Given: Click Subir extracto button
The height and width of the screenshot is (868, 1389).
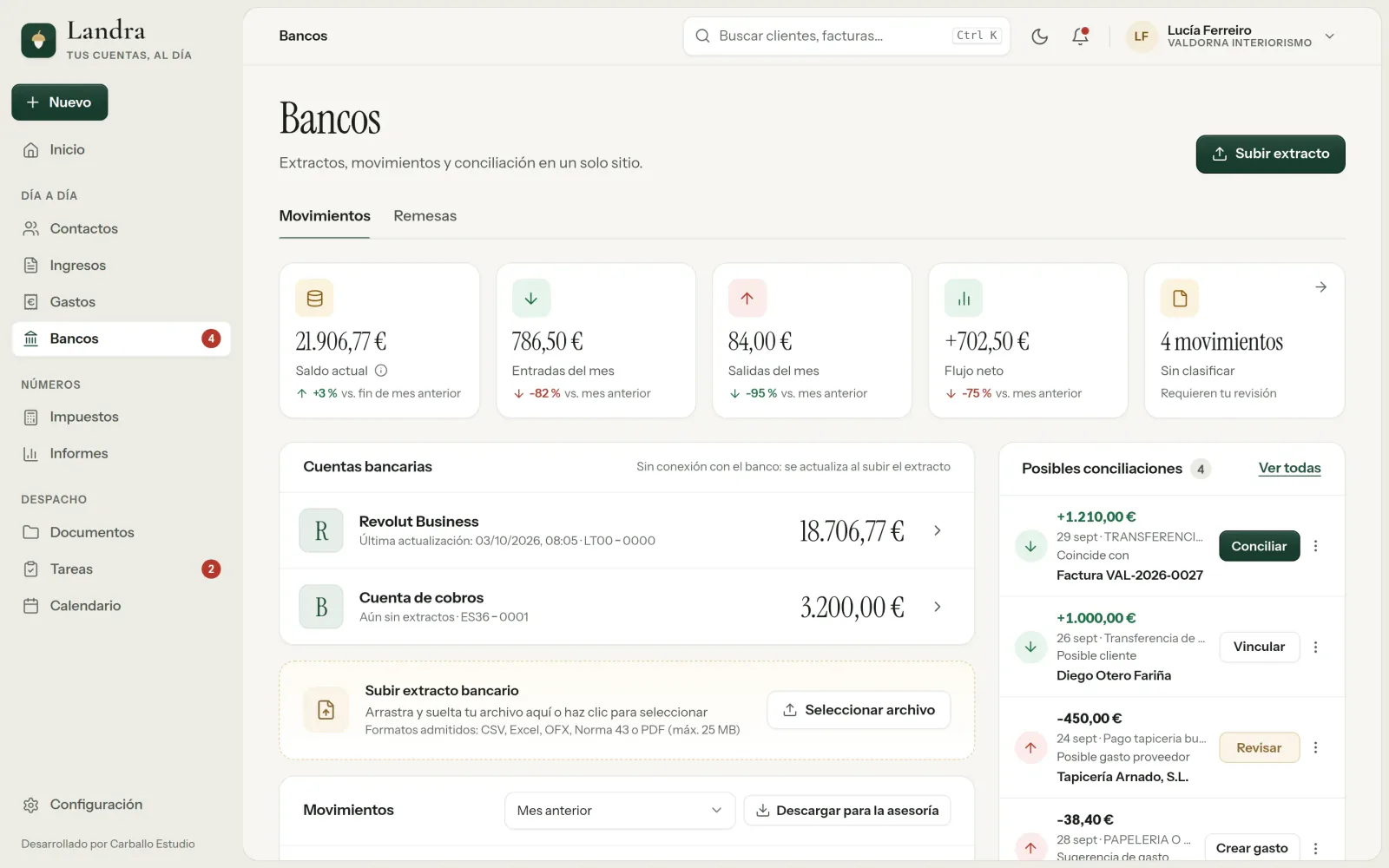Looking at the screenshot, I should (x=1270, y=155).
